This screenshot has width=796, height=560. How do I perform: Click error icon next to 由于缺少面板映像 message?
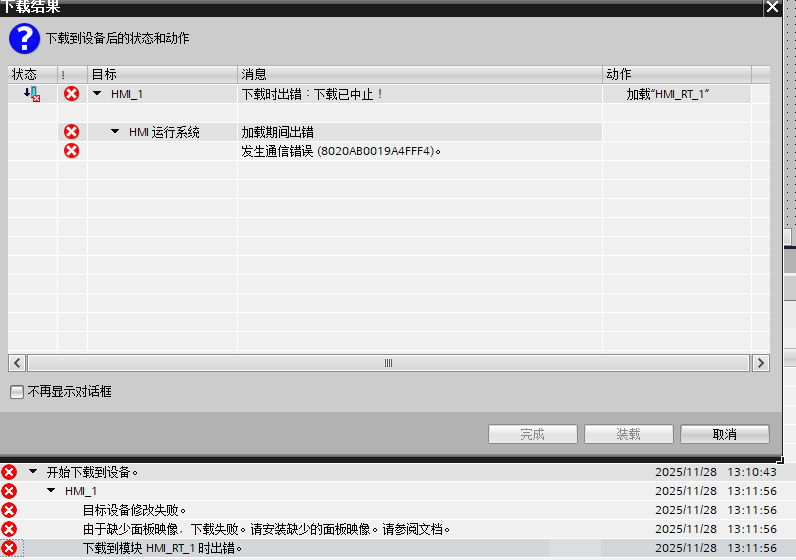9,530
